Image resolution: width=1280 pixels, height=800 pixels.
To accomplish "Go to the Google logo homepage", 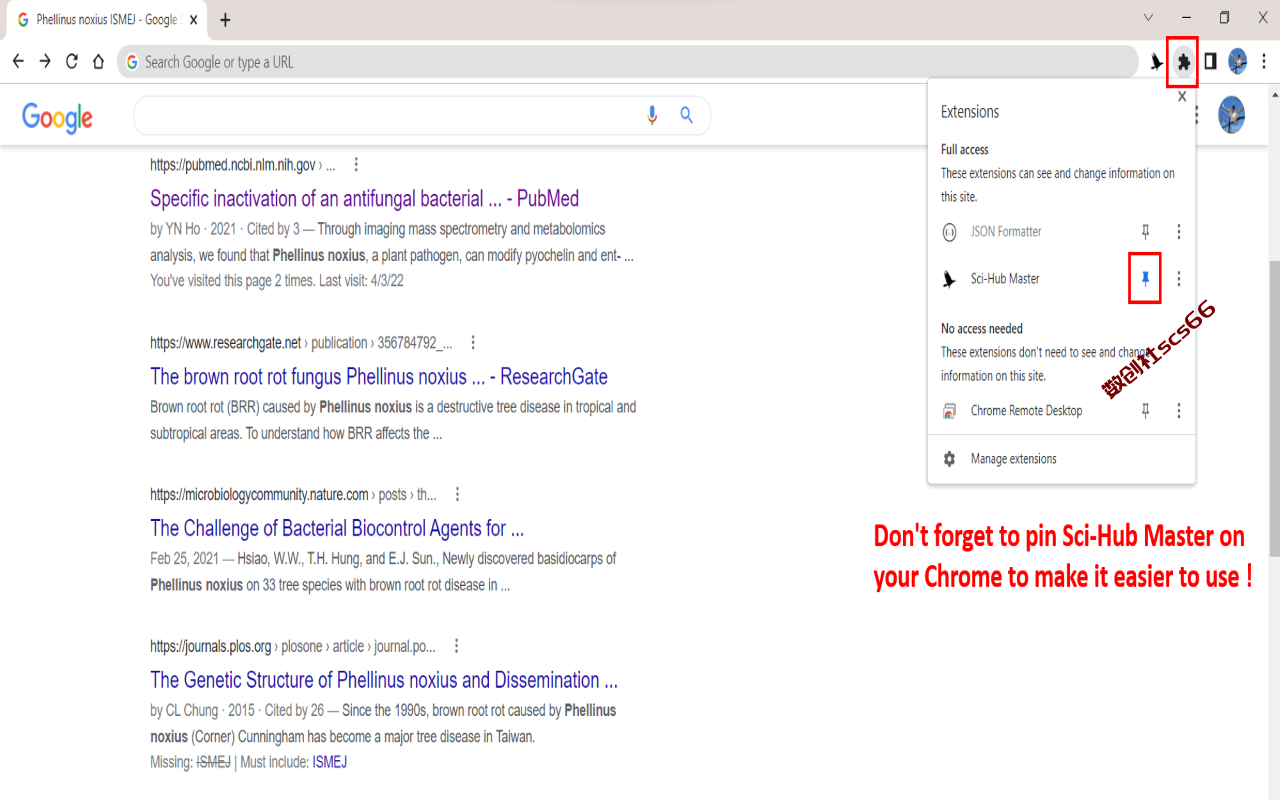I will pyautogui.click(x=57, y=117).
